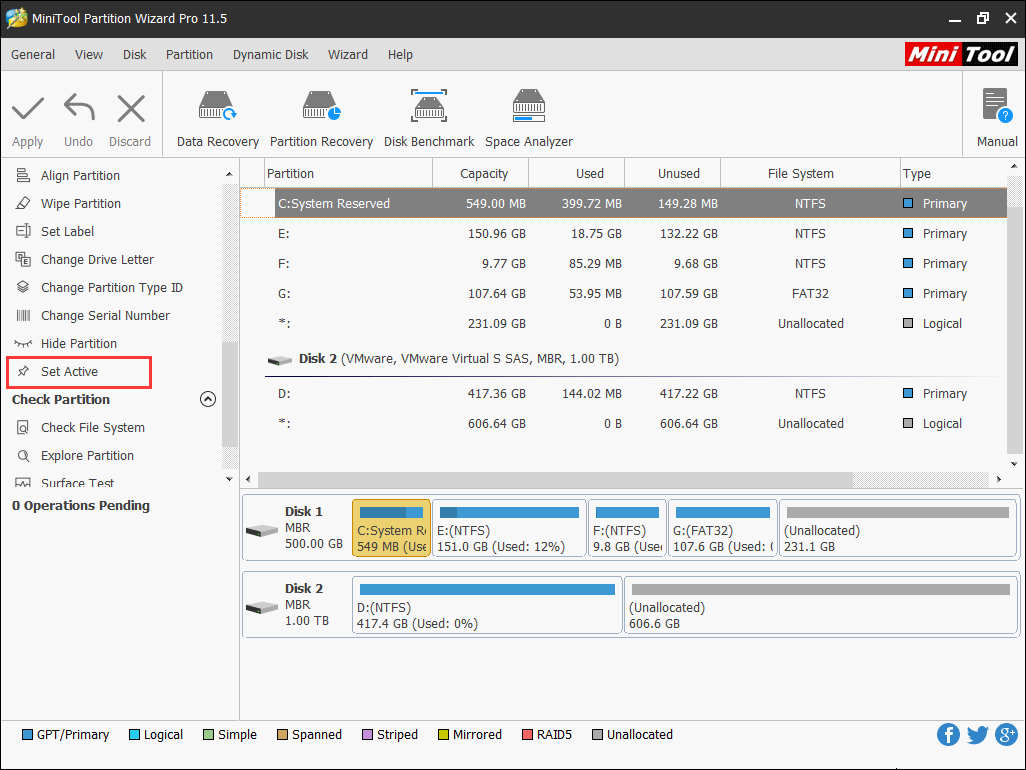The image size is (1026, 770).
Task: Open the Facebook share icon
Action: pyautogui.click(x=948, y=735)
